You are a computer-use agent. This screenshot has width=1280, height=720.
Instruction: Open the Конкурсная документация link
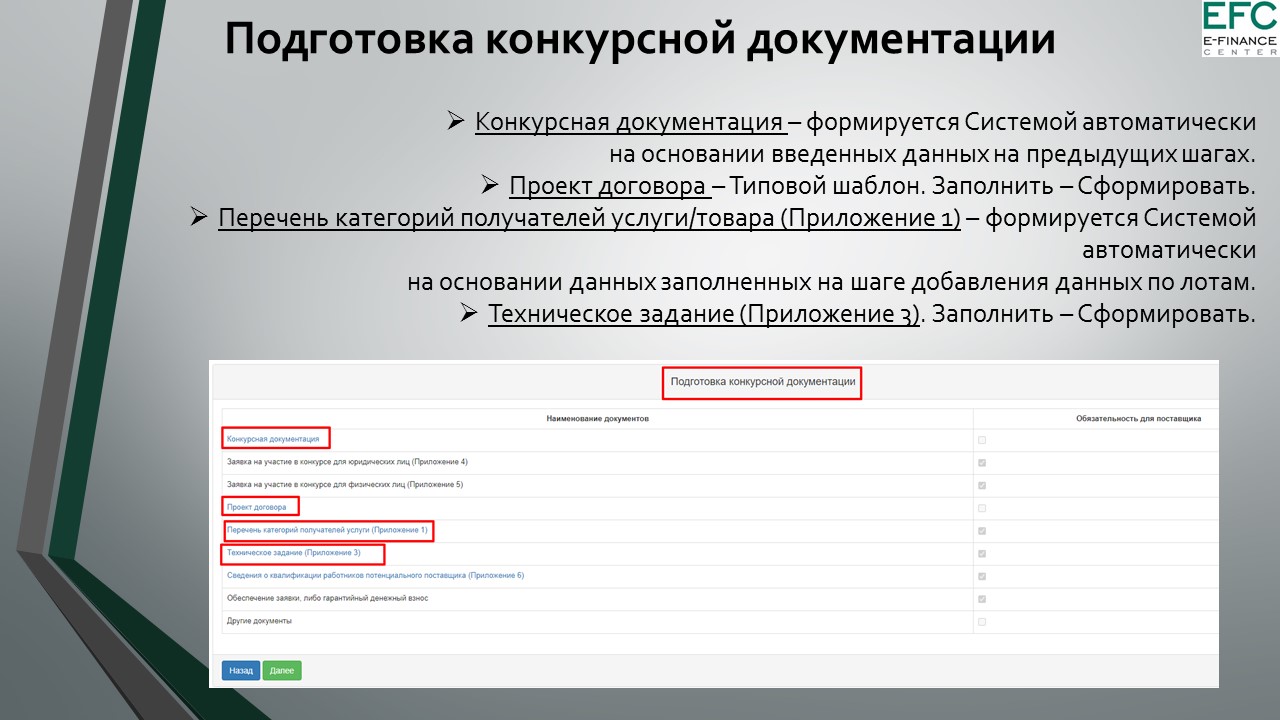(273, 439)
